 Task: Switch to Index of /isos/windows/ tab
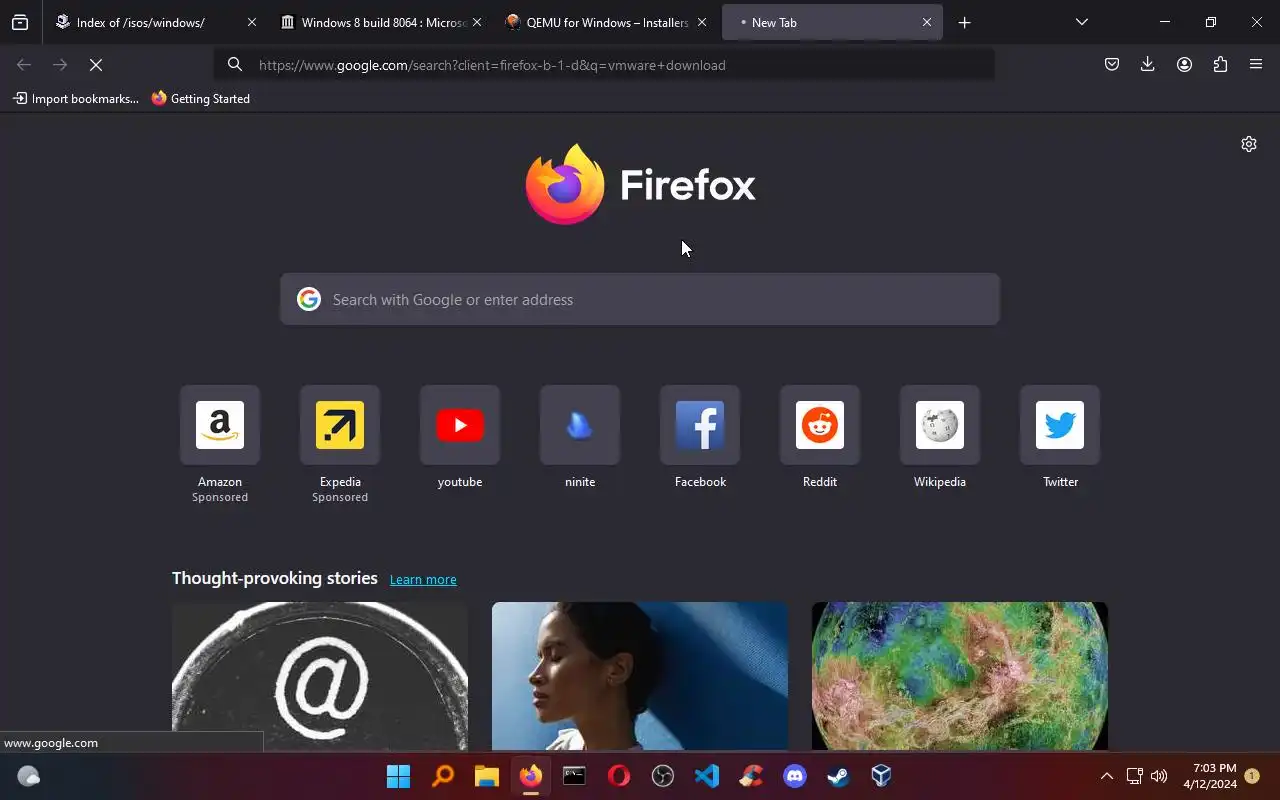155,22
